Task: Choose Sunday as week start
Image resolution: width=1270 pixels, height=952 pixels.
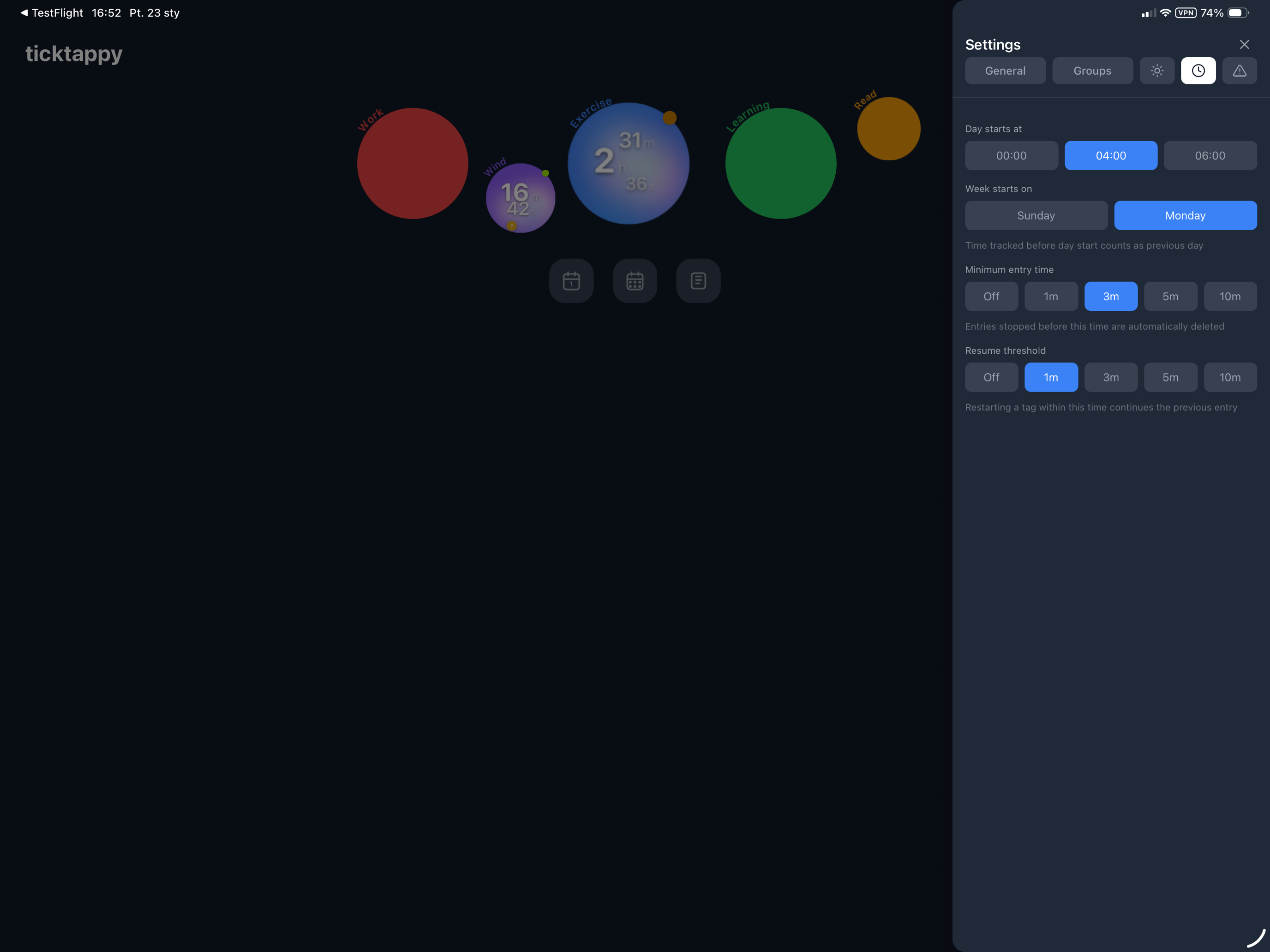Action: [1036, 215]
